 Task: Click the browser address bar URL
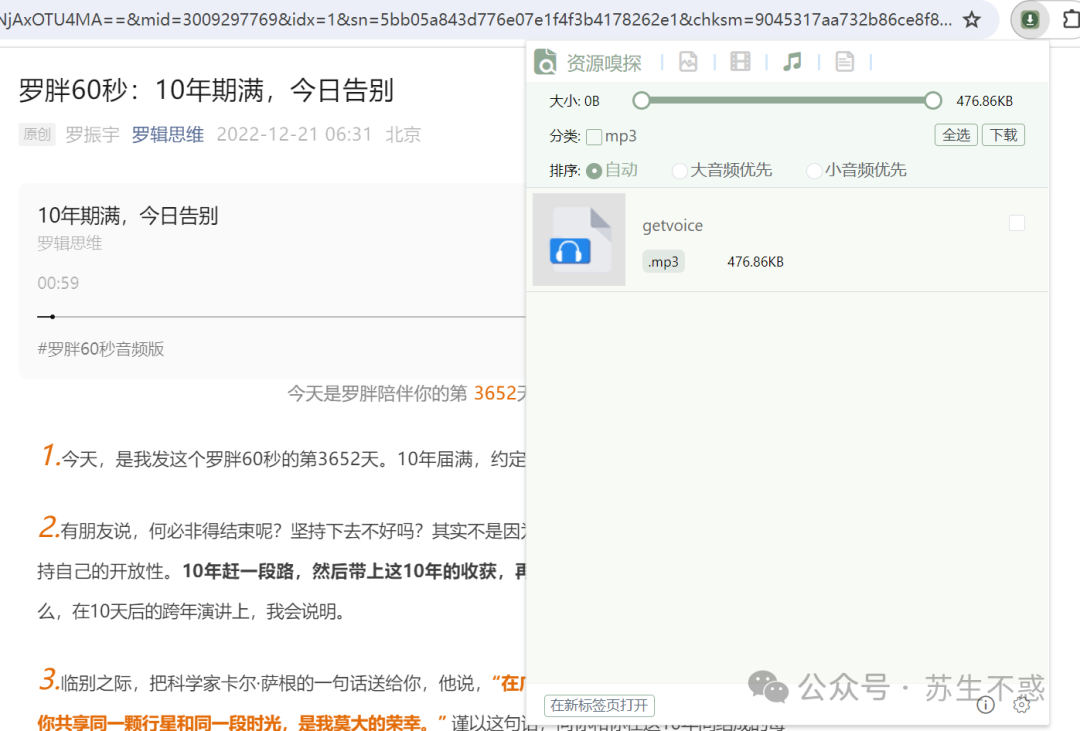[475, 19]
